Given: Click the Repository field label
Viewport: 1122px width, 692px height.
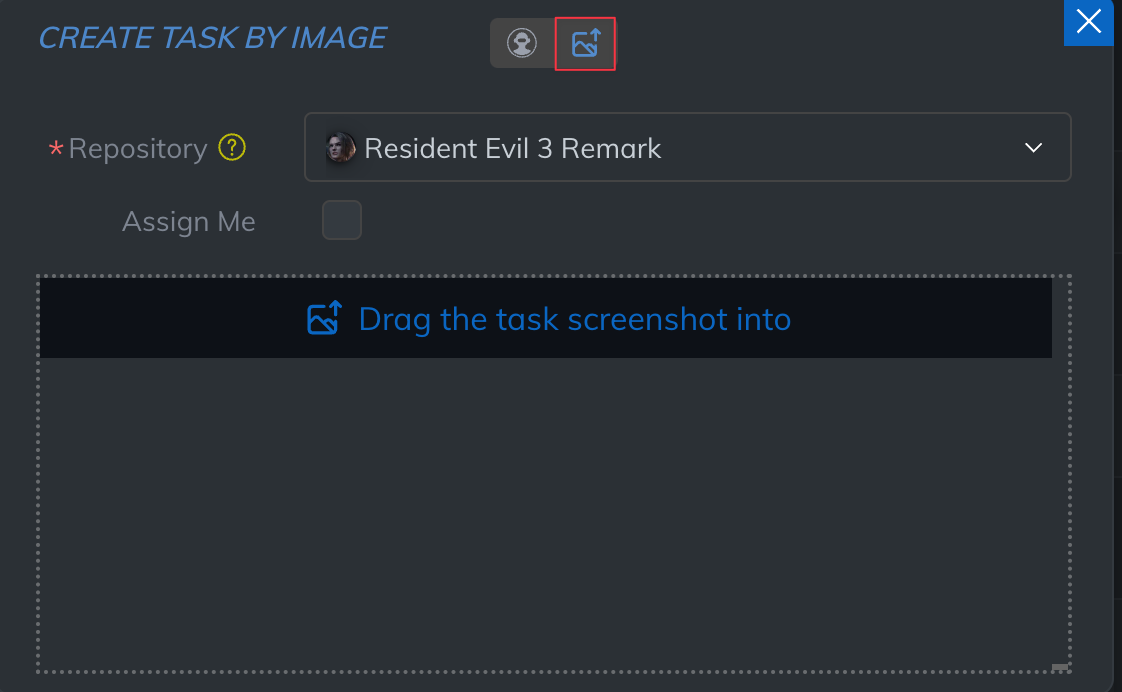Looking at the screenshot, I should click(138, 149).
